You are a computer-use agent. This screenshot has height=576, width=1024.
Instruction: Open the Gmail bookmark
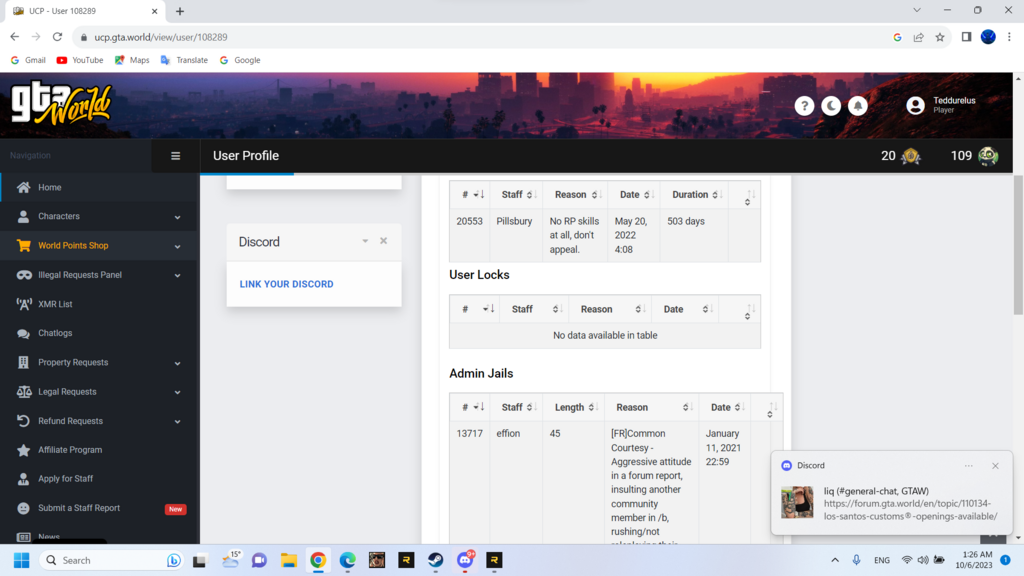[28, 60]
